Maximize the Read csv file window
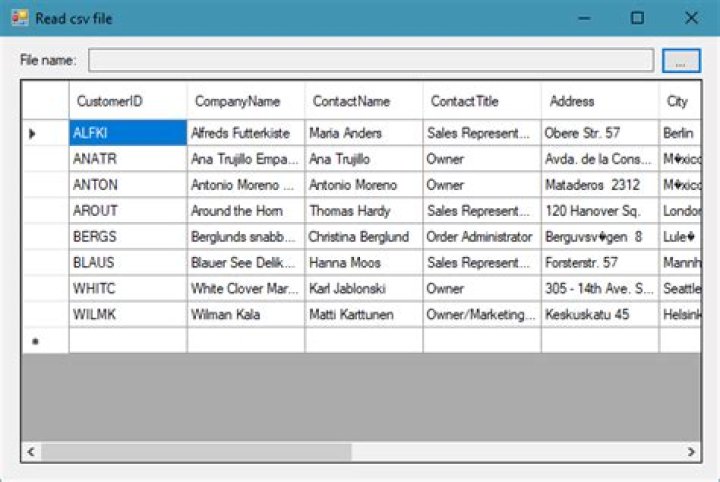The width and height of the screenshot is (720, 482). coord(637,18)
